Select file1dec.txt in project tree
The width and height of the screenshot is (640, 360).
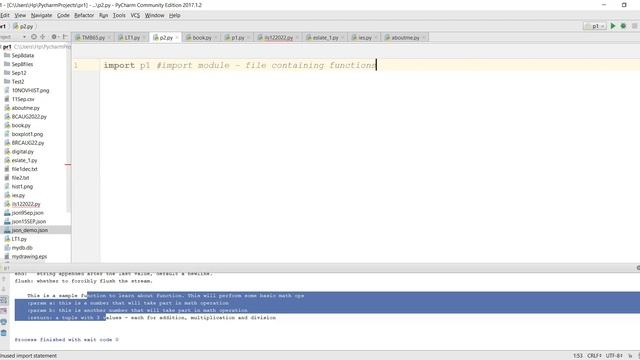(21, 169)
